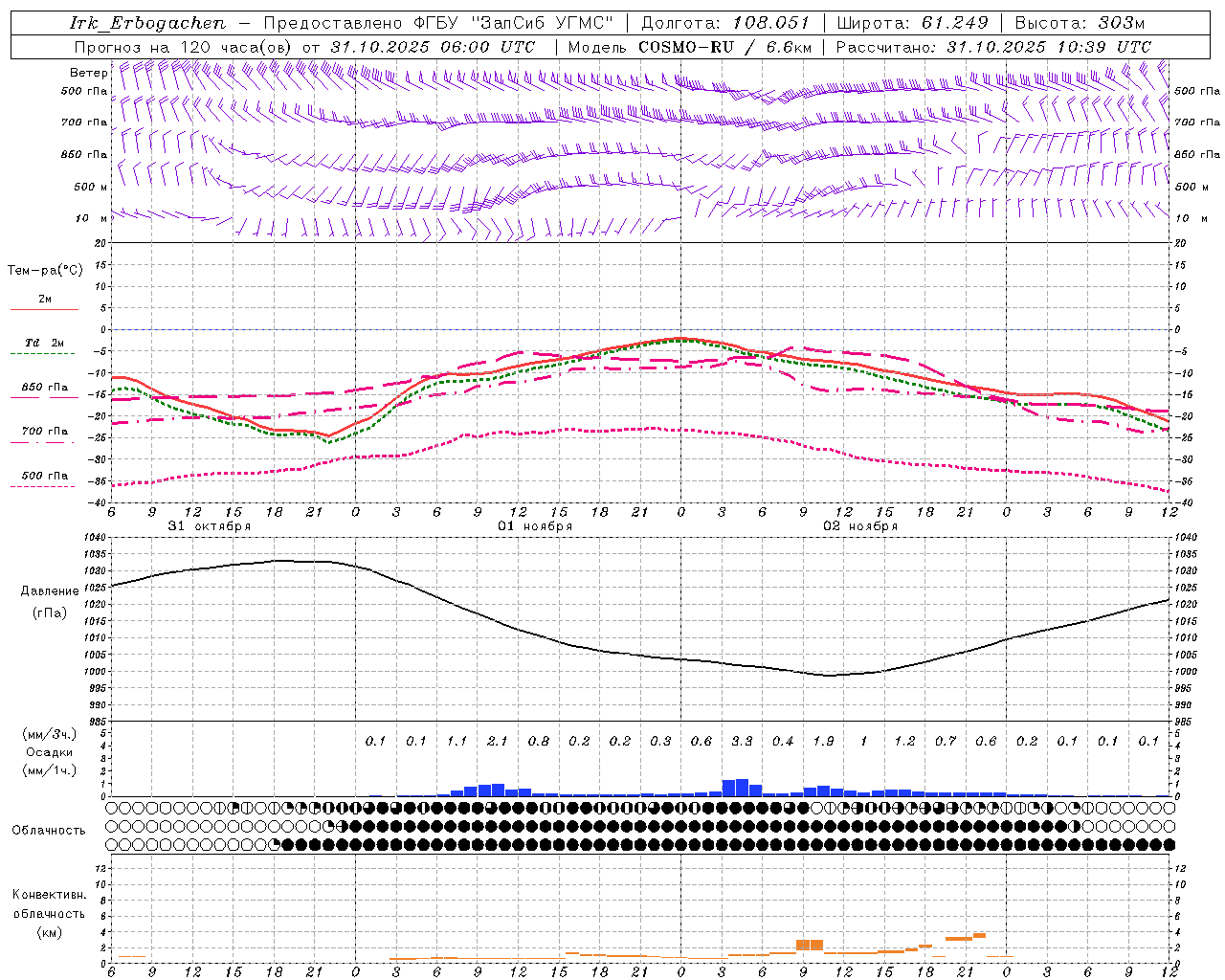
Task: Click the elevation text "Высота: 303м"
Action: [x=1080, y=23]
